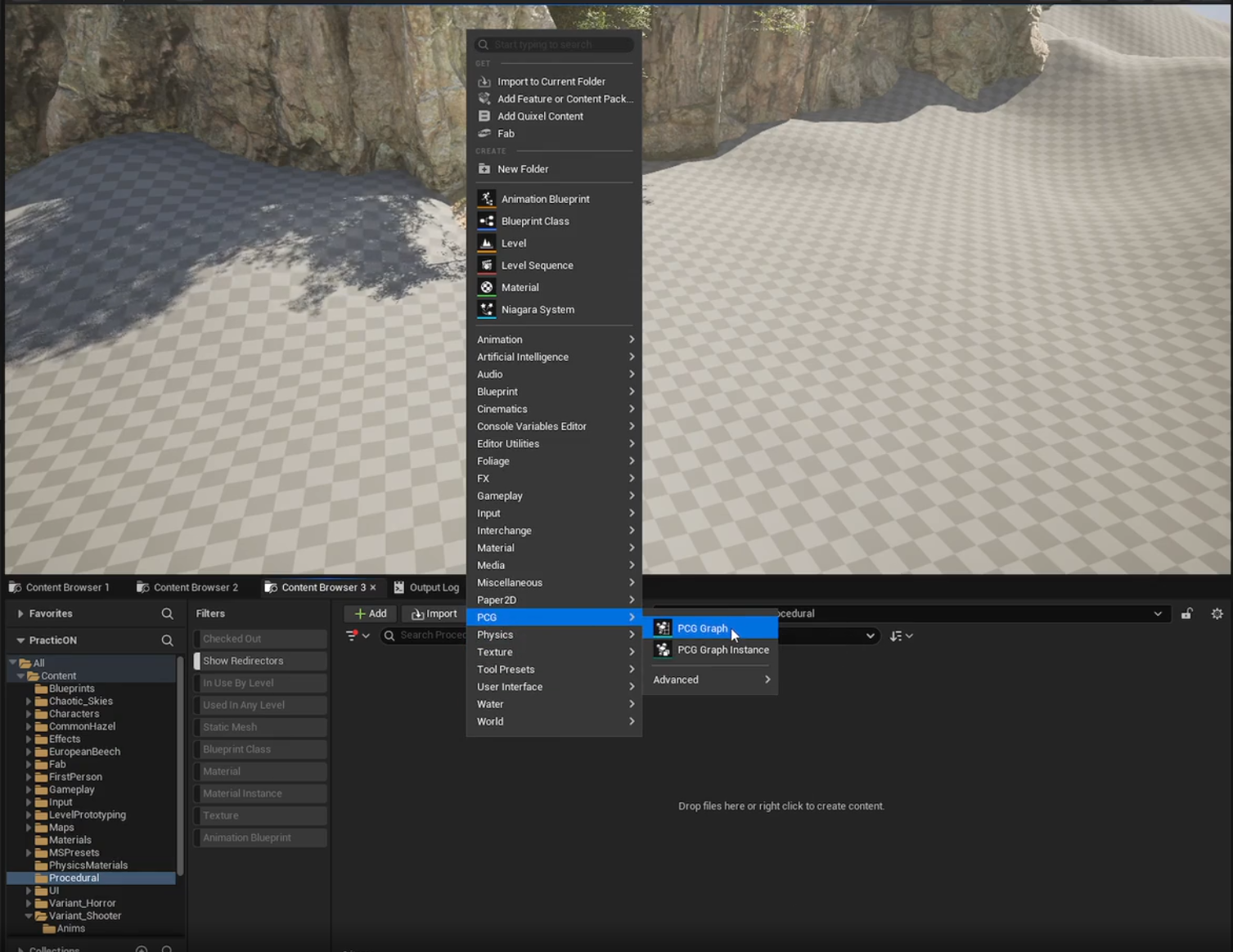Collapse the Variant_Shooter folder
Screen dimensions: 1233x952
(29, 916)
